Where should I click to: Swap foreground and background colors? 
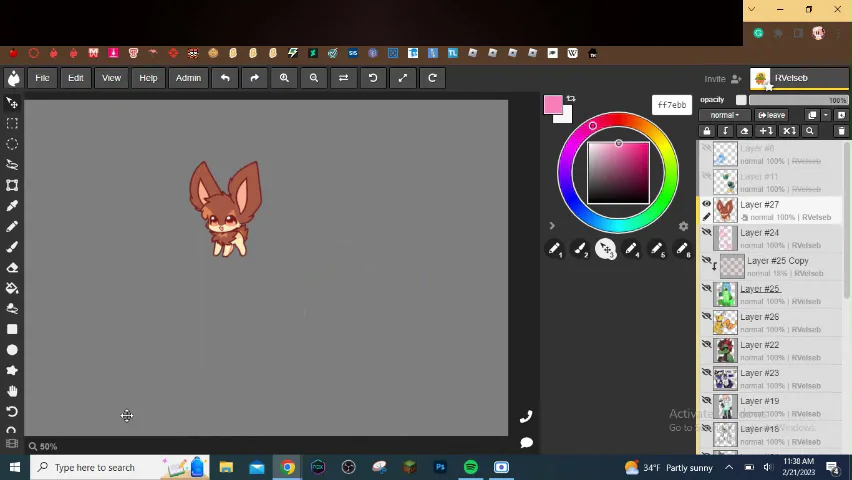571,99
